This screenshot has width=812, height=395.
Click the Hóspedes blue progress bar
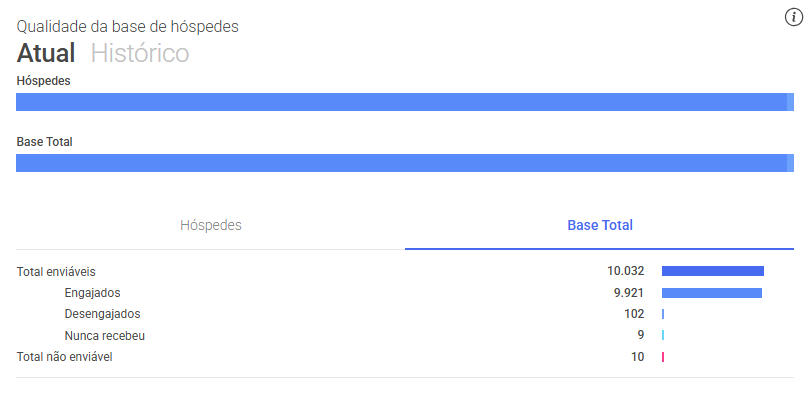405,102
